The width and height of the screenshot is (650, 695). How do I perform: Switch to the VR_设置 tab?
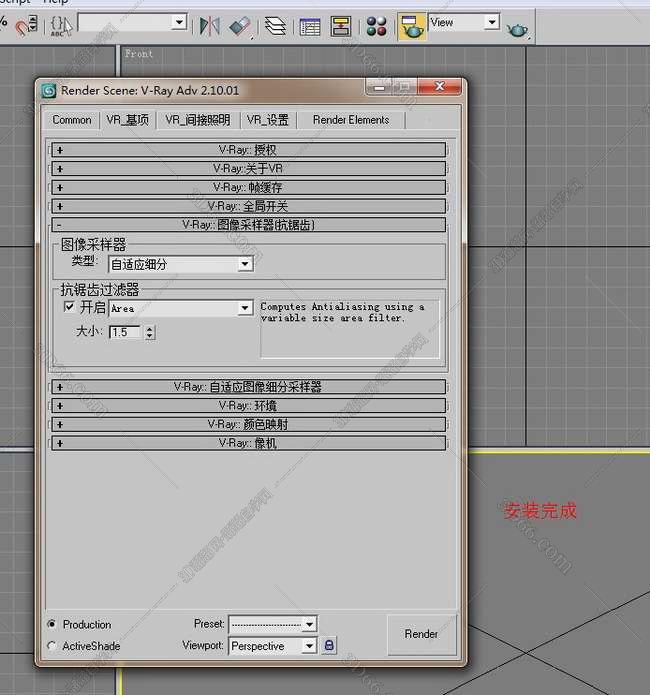(x=268, y=120)
